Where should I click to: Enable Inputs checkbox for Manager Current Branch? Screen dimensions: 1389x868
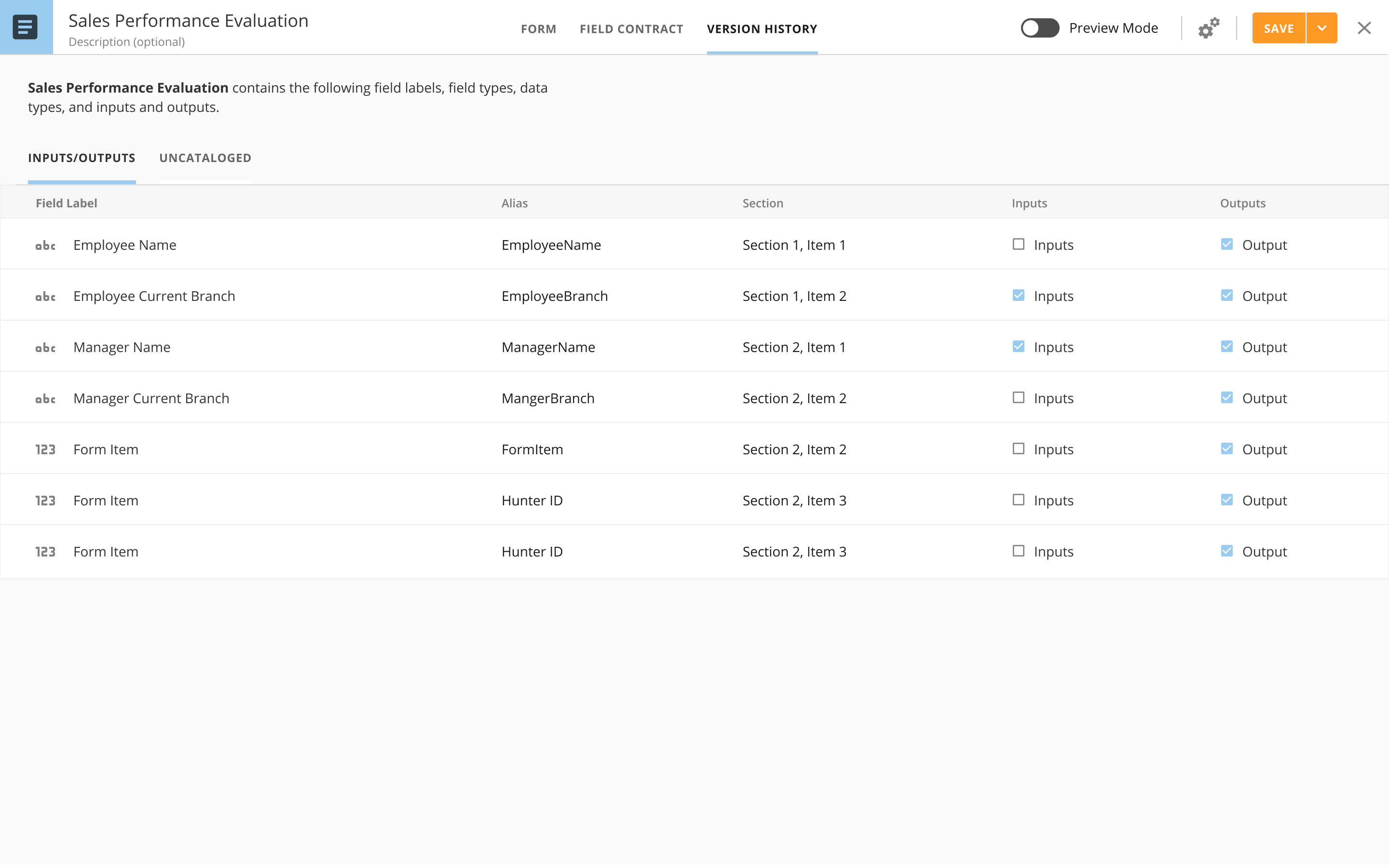click(1018, 397)
